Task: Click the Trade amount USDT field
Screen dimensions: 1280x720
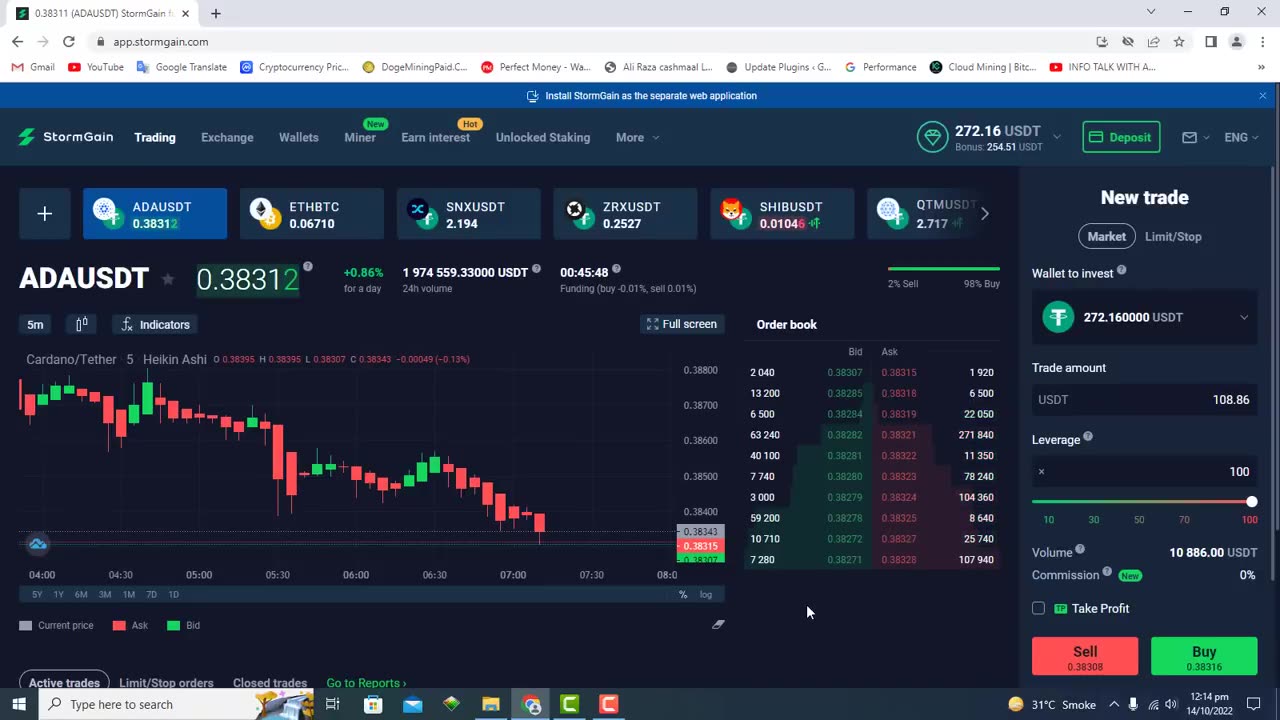Action: [x=1145, y=400]
